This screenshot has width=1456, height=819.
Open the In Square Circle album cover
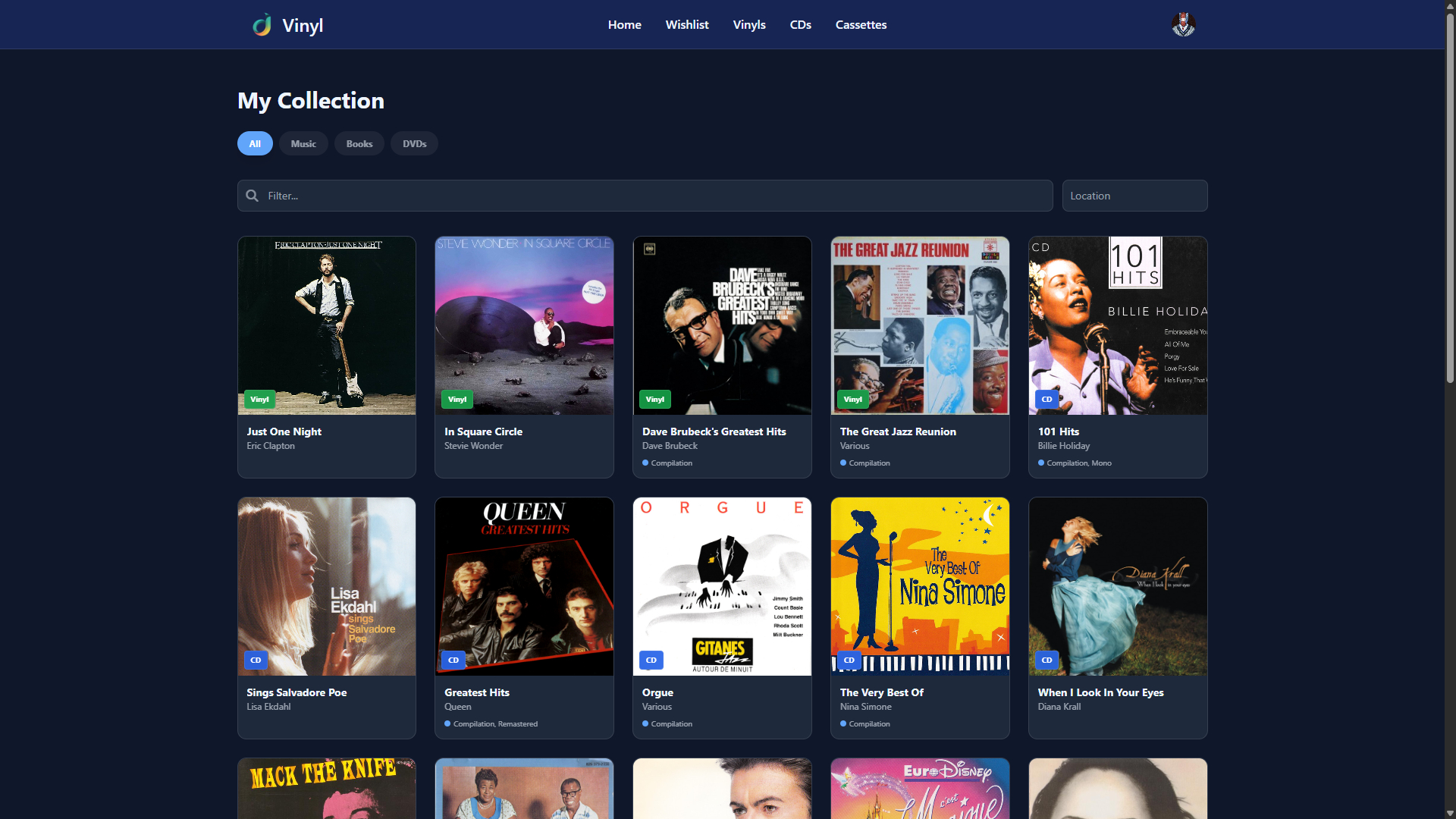(524, 325)
